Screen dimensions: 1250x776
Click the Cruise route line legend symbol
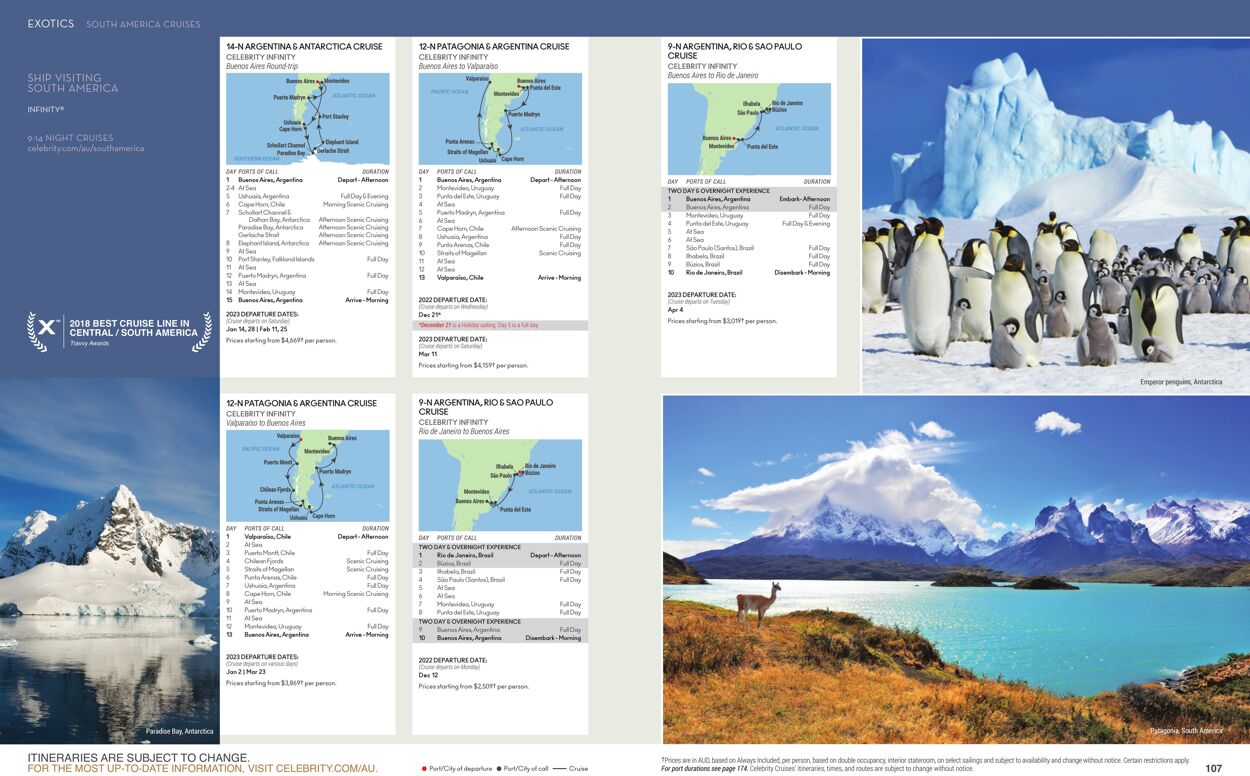[558, 768]
